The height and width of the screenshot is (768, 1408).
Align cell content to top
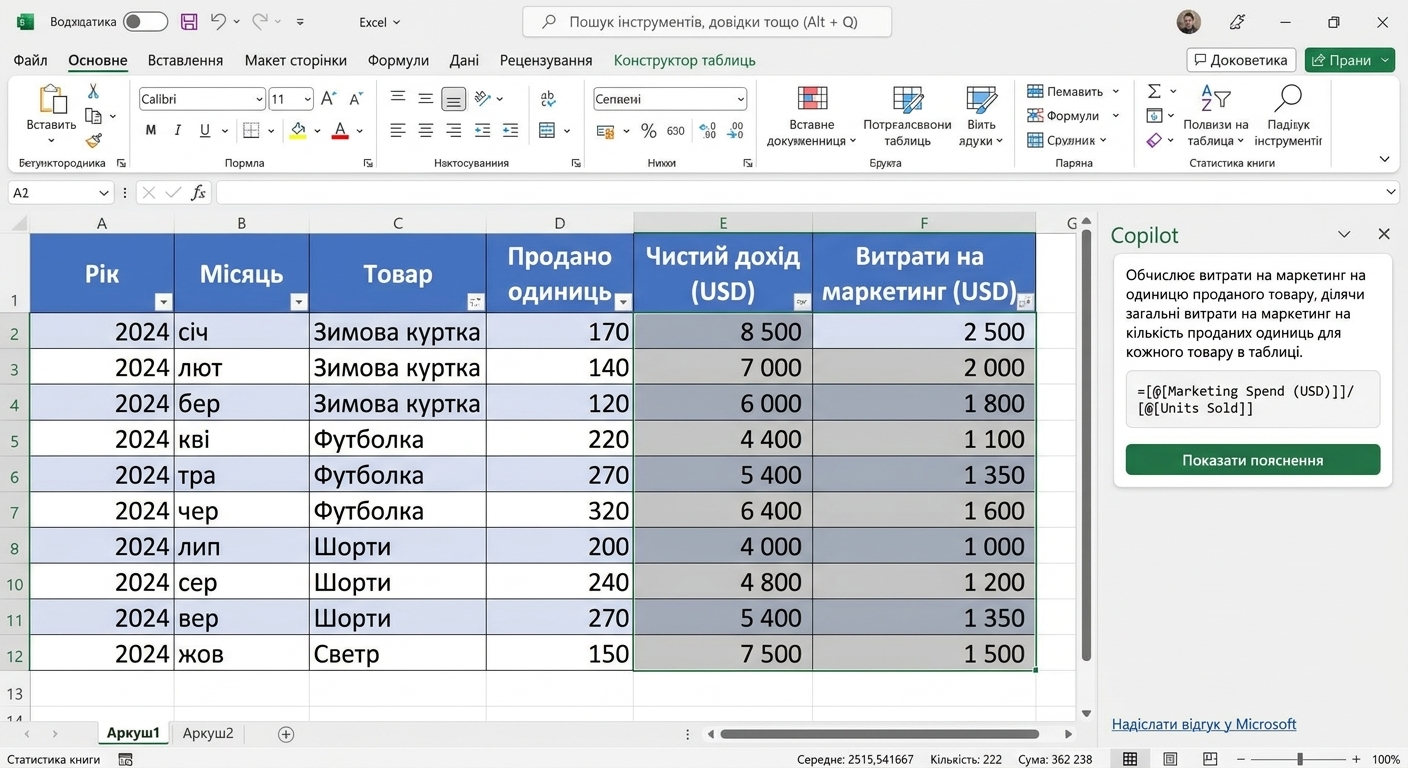(x=398, y=98)
